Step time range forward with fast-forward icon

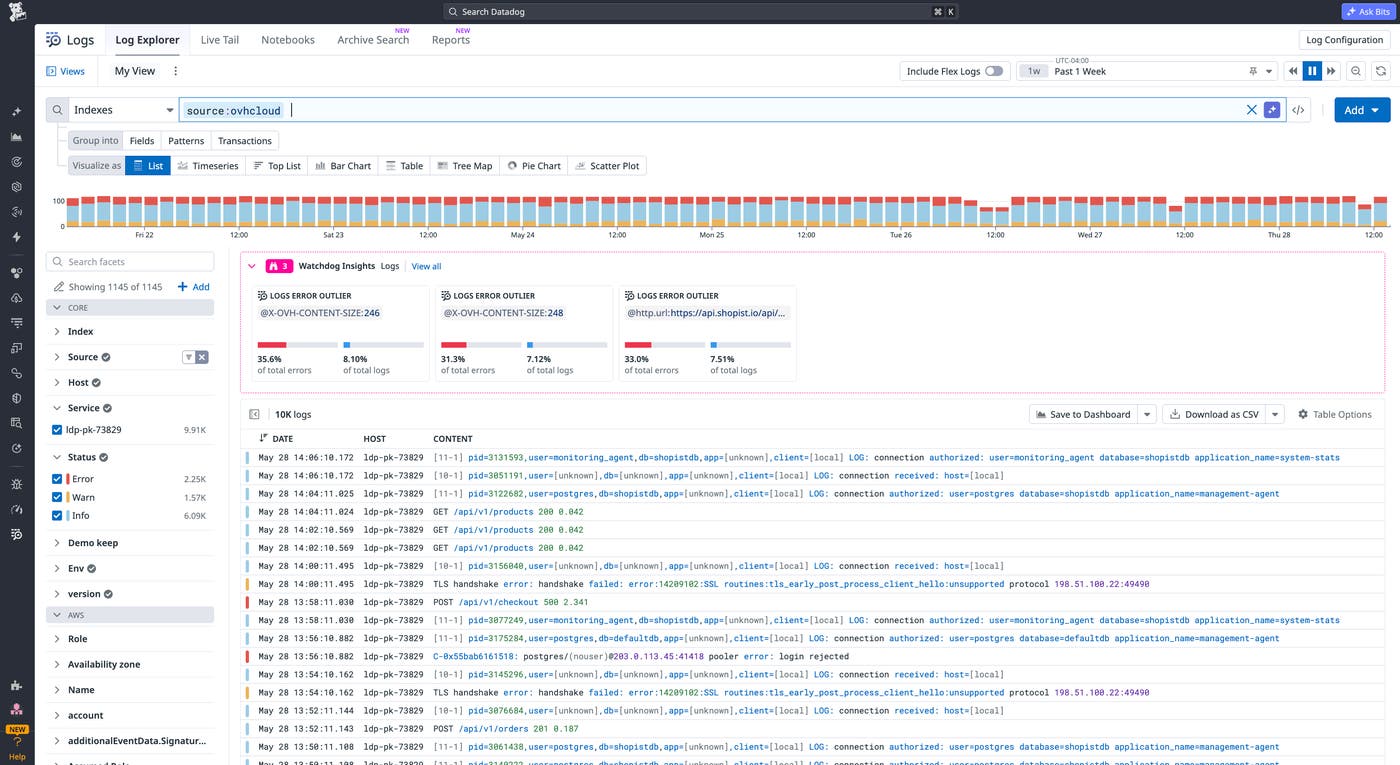click(1330, 71)
